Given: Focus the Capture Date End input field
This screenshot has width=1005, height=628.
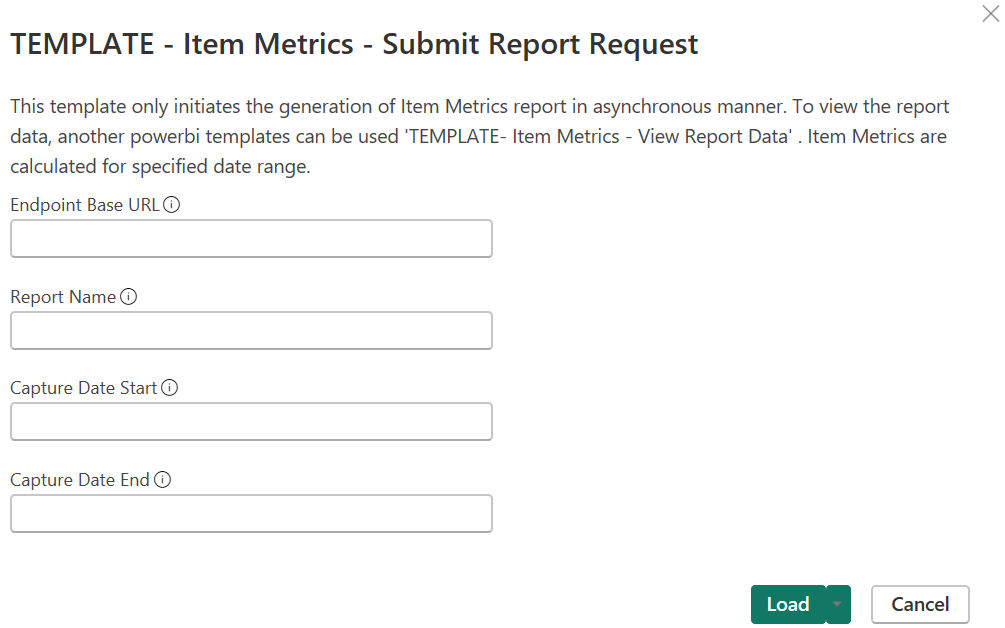Looking at the screenshot, I should click(x=251, y=513).
